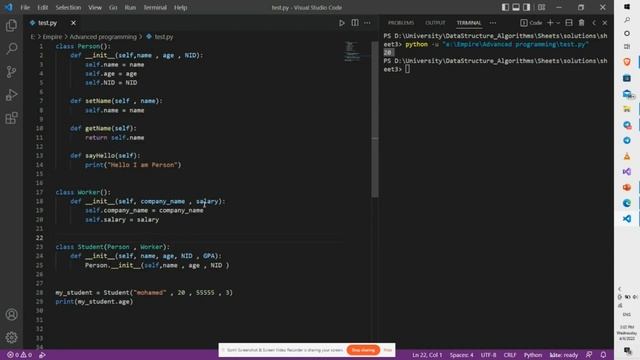Open the Customize Layout icon
The width and height of the screenshot is (640, 360).
click(x=542, y=7)
